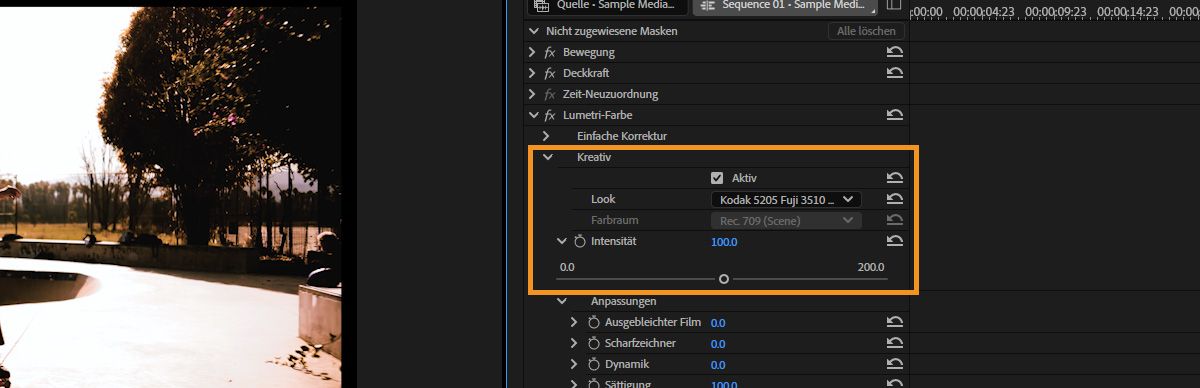Viewport: 1200px width, 388px height.
Task: Reset Ausgebleichter Film value
Action: click(x=895, y=322)
